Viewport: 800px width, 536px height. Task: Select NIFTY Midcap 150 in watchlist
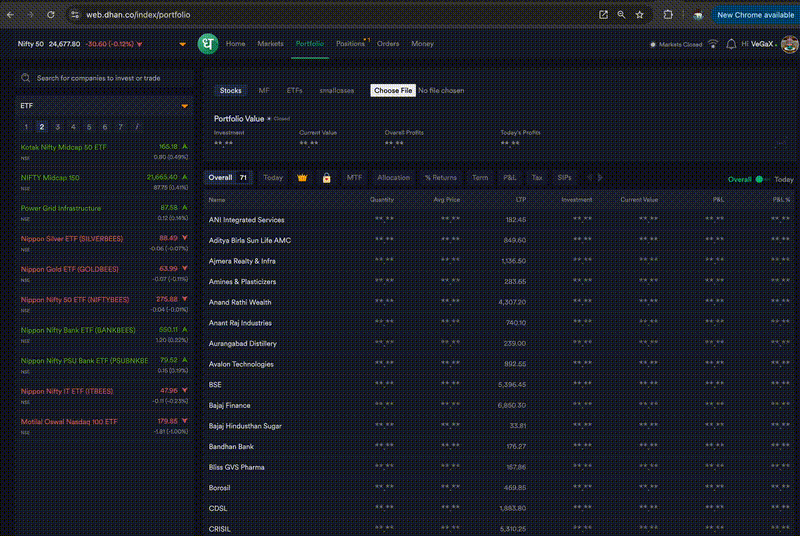104,182
